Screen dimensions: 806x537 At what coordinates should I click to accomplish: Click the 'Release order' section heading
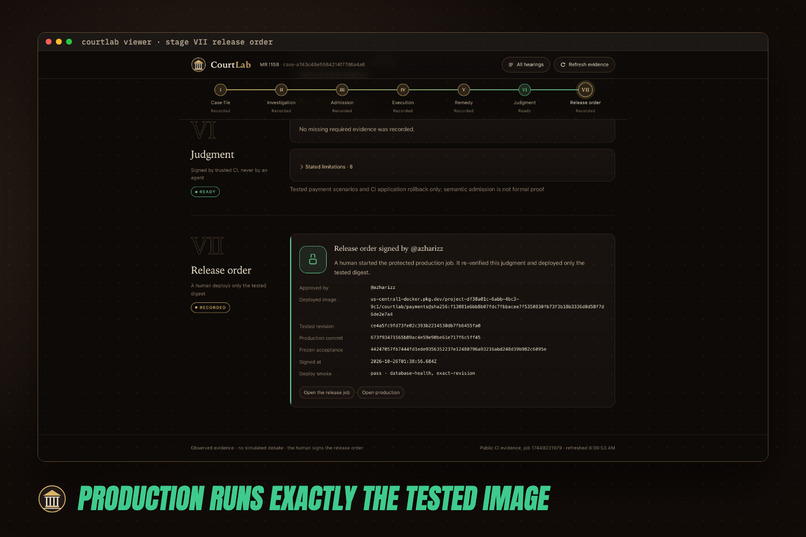[x=221, y=270]
